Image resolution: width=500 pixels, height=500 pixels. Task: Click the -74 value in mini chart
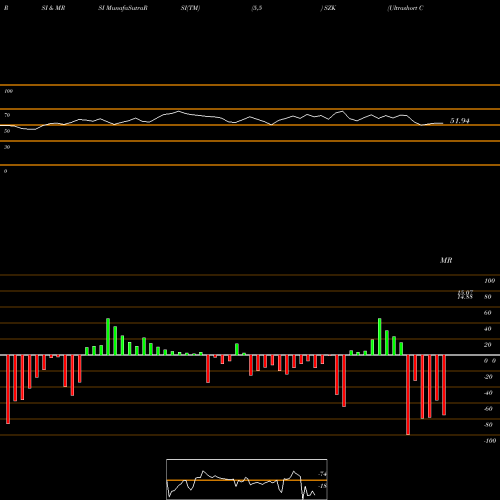323,474
